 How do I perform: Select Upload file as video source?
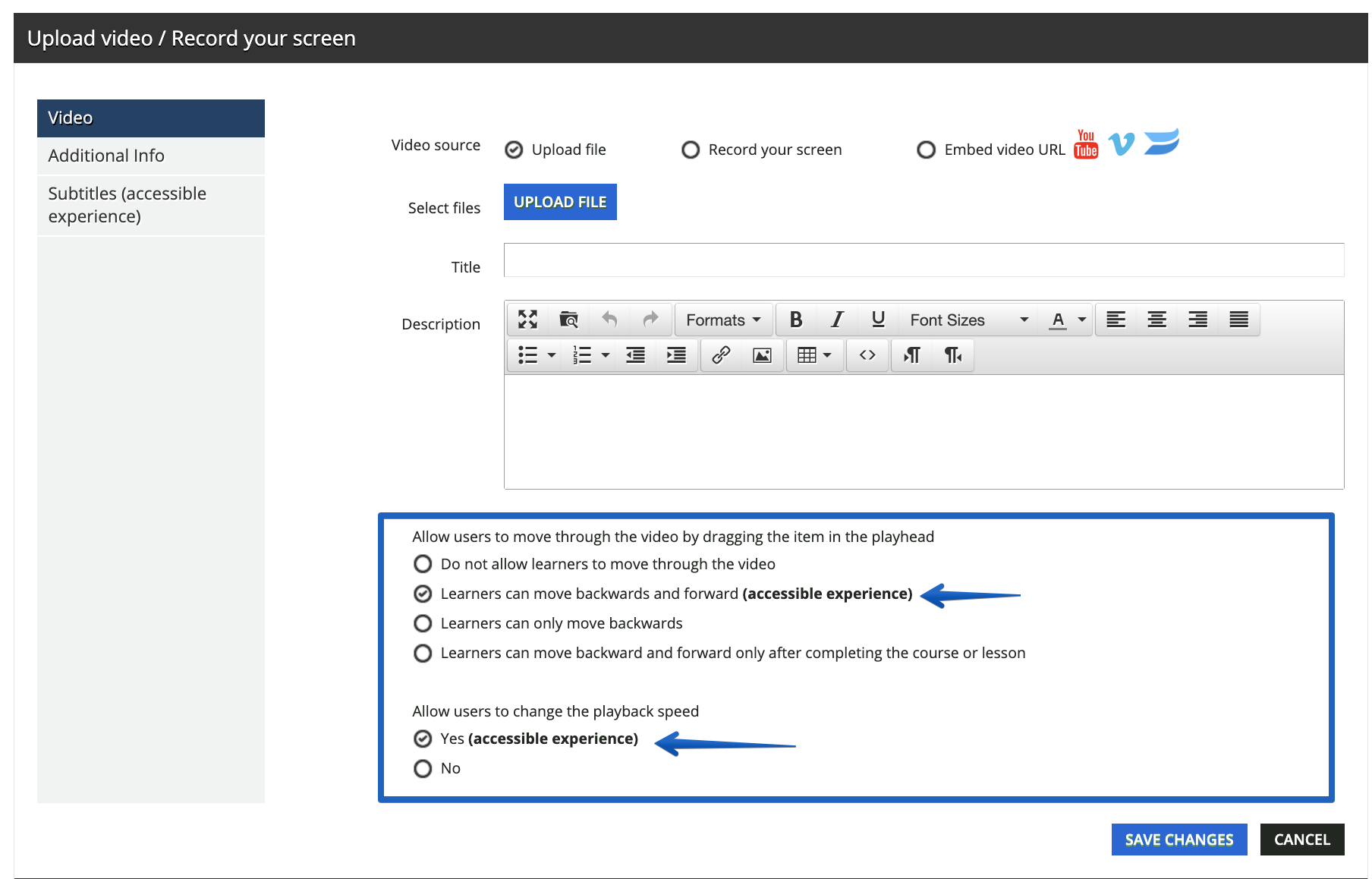514,150
